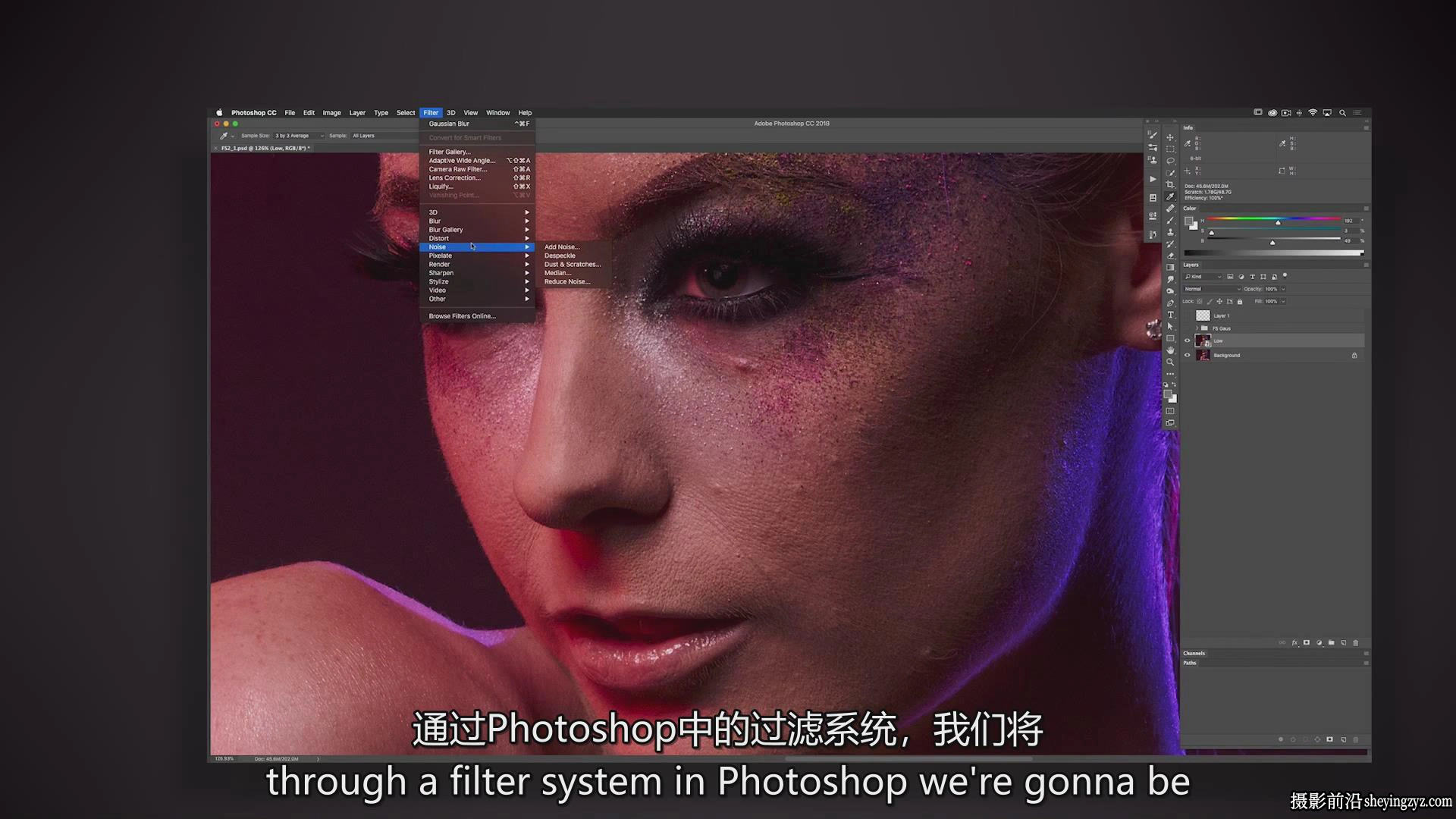Select the Eyedropper tool in the toolbox
This screenshot has height=819, width=1456.
click(x=1170, y=196)
